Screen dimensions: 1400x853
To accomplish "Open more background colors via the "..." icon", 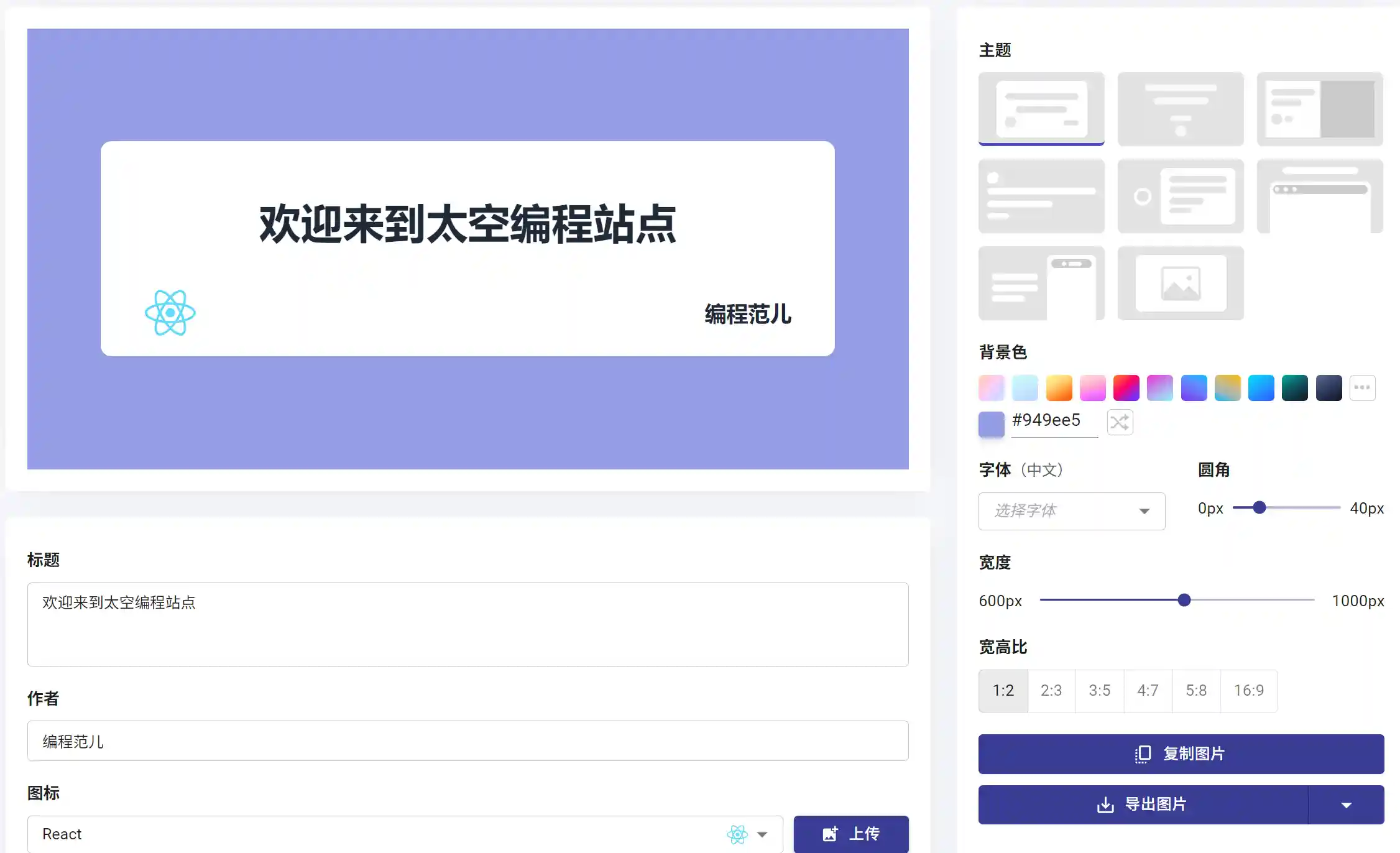I will (1363, 387).
